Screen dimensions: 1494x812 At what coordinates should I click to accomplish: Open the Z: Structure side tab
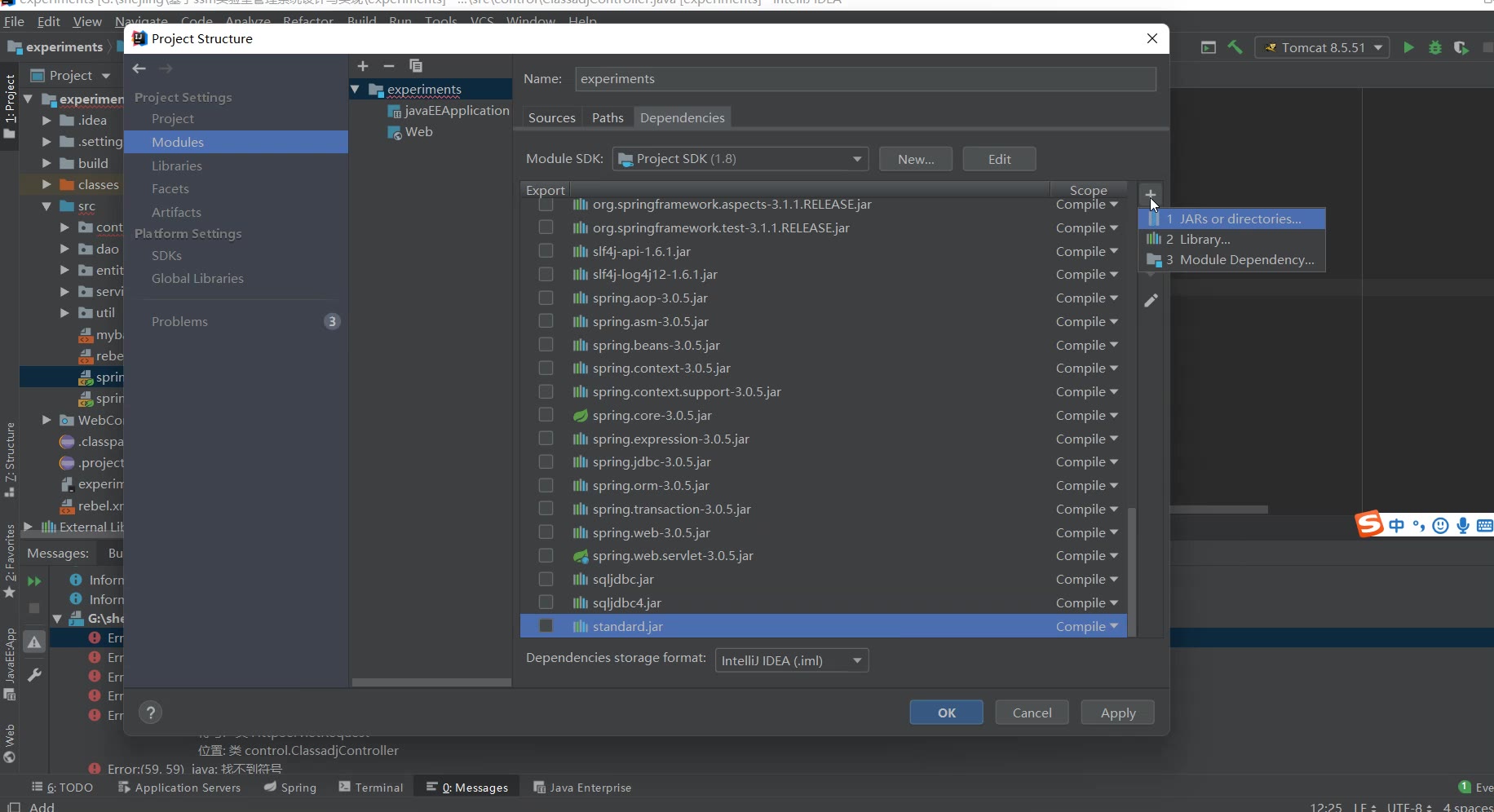tap(10, 459)
